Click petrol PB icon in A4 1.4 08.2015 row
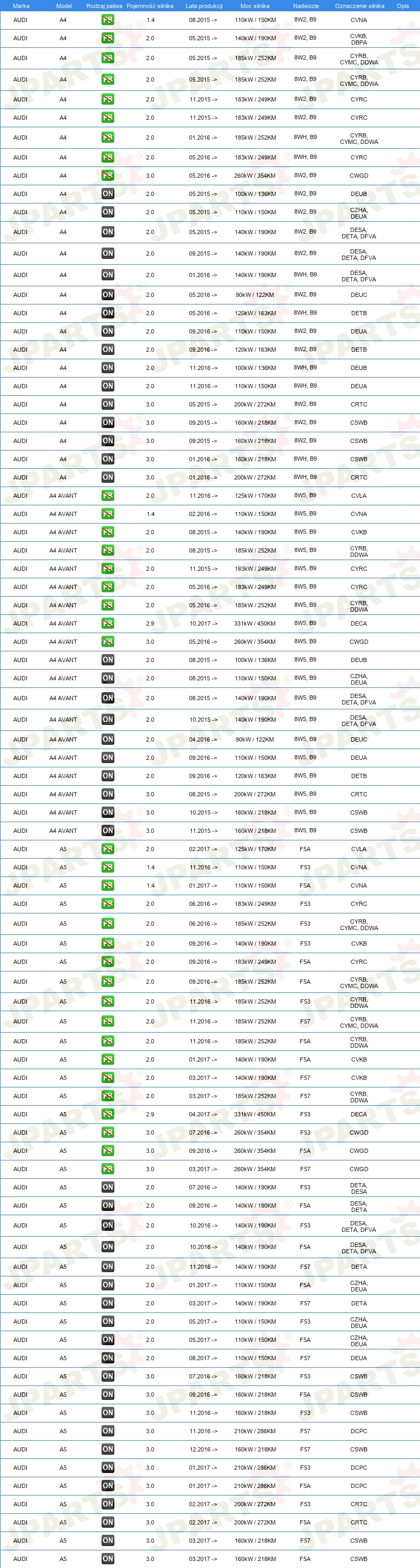420x1568 pixels. [108, 19]
